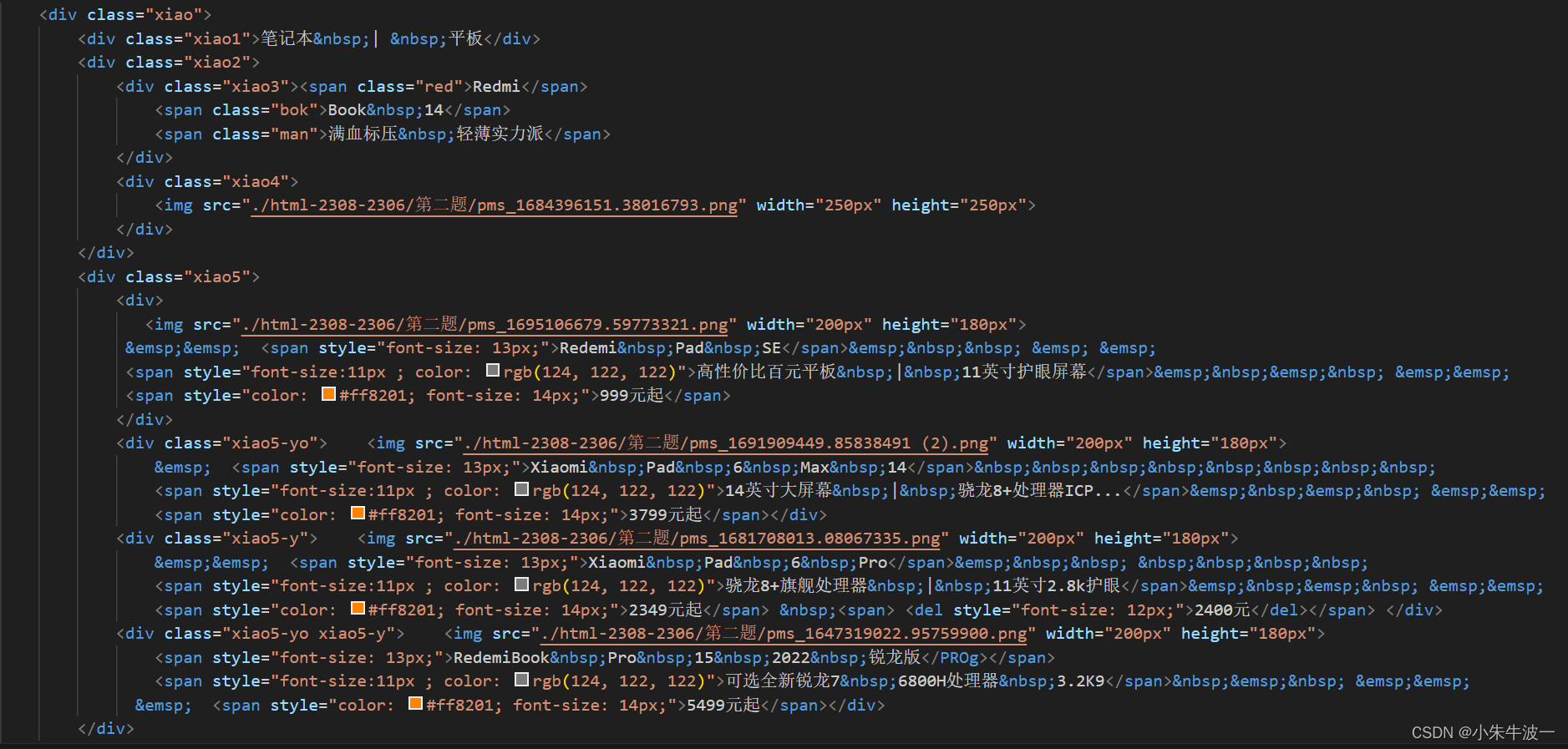The width and height of the screenshot is (1568, 749).
Task: Click span class value "red"
Action: coord(439,87)
